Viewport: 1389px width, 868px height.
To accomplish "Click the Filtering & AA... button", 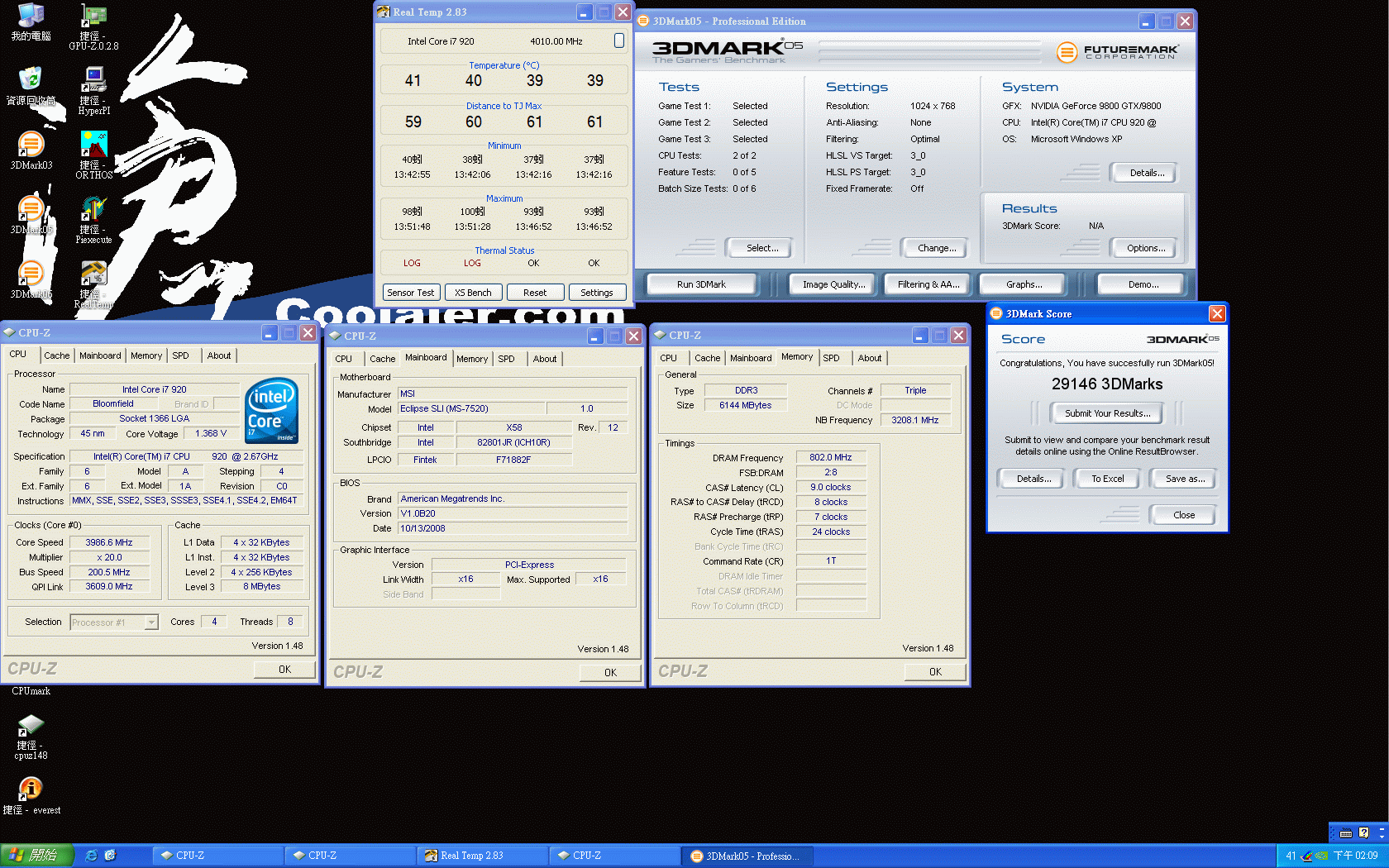I will click(x=928, y=284).
